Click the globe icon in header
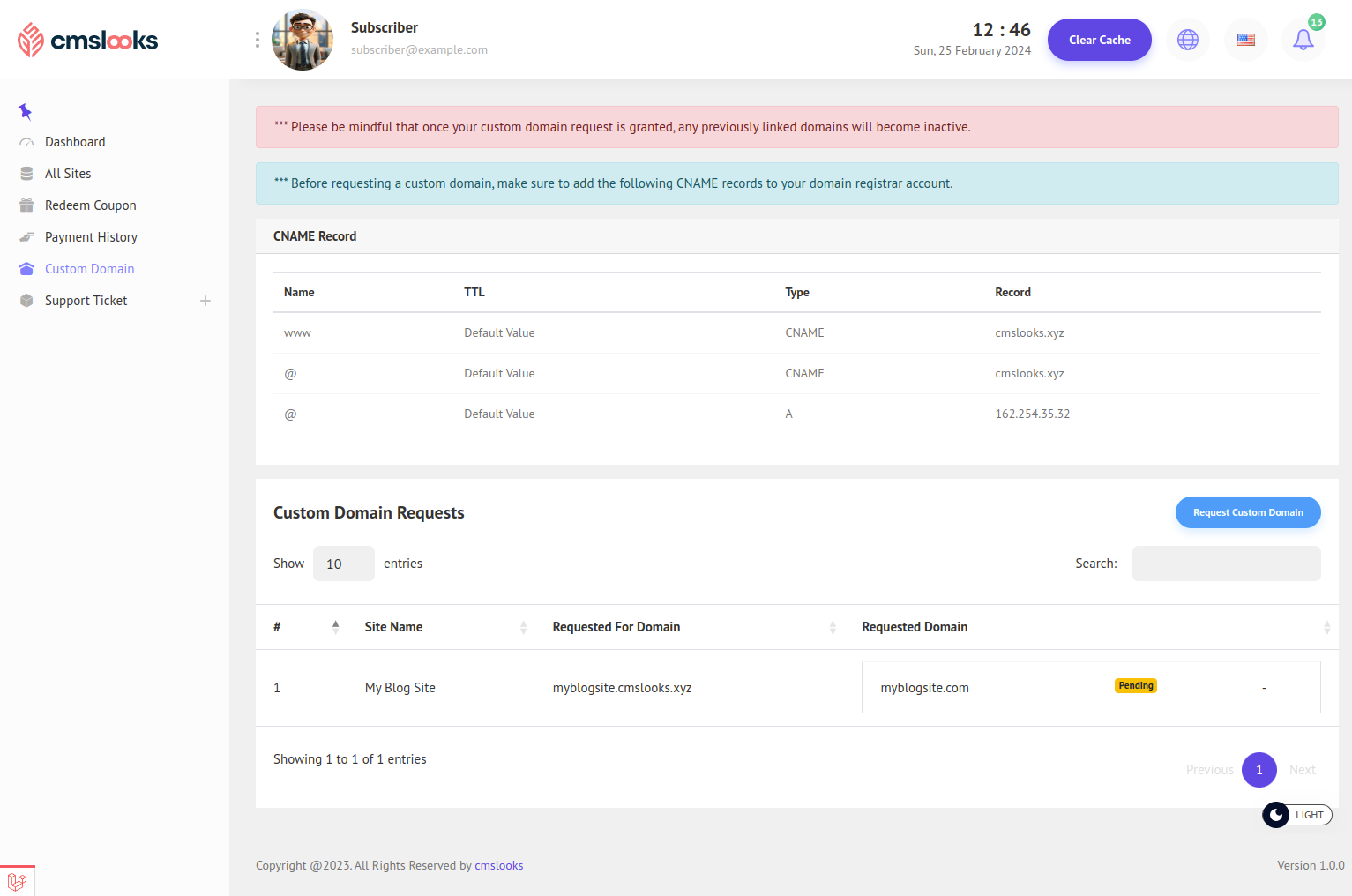The height and width of the screenshot is (896, 1352). (x=1187, y=40)
